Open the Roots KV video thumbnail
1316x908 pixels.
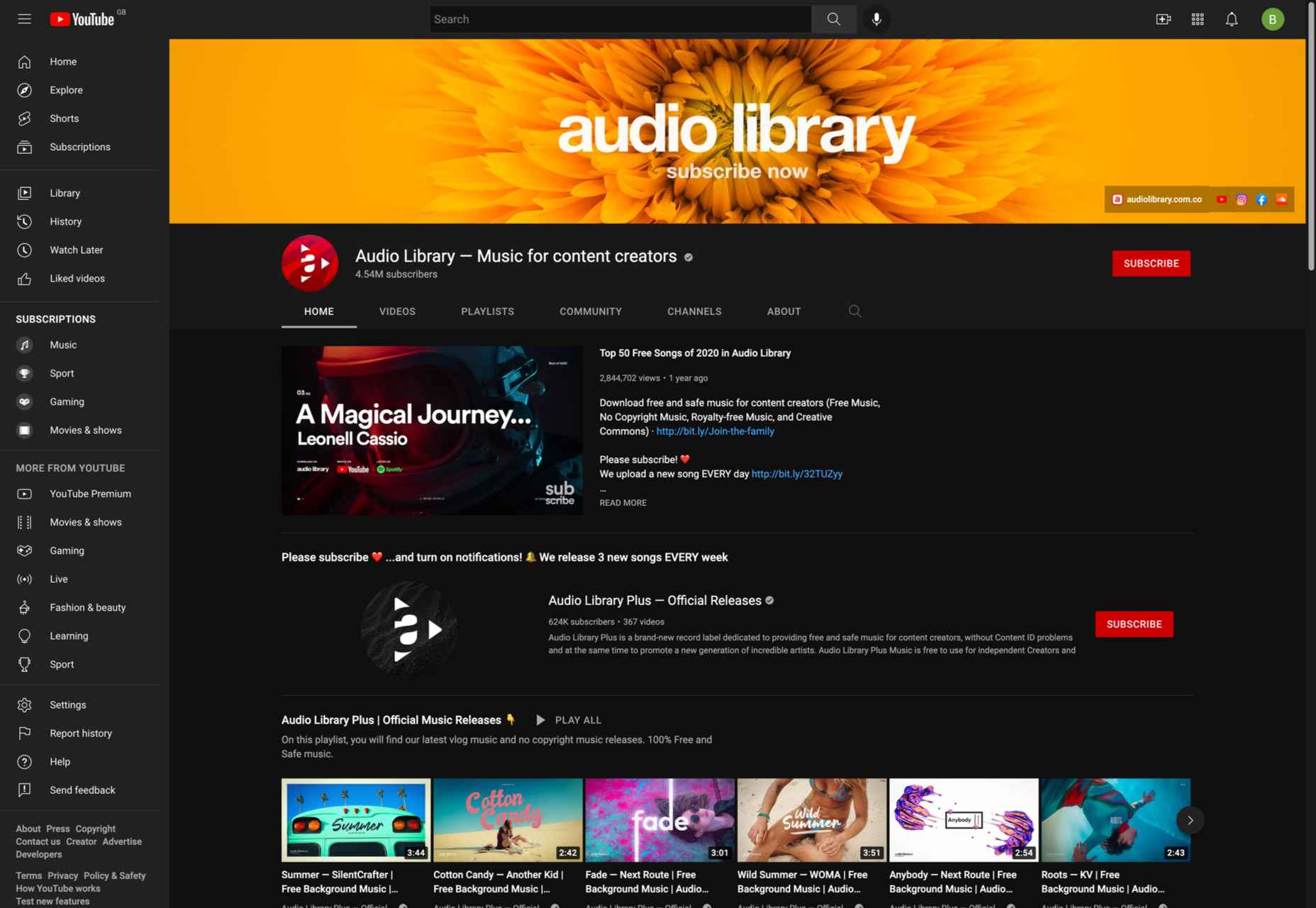(1116, 820)
